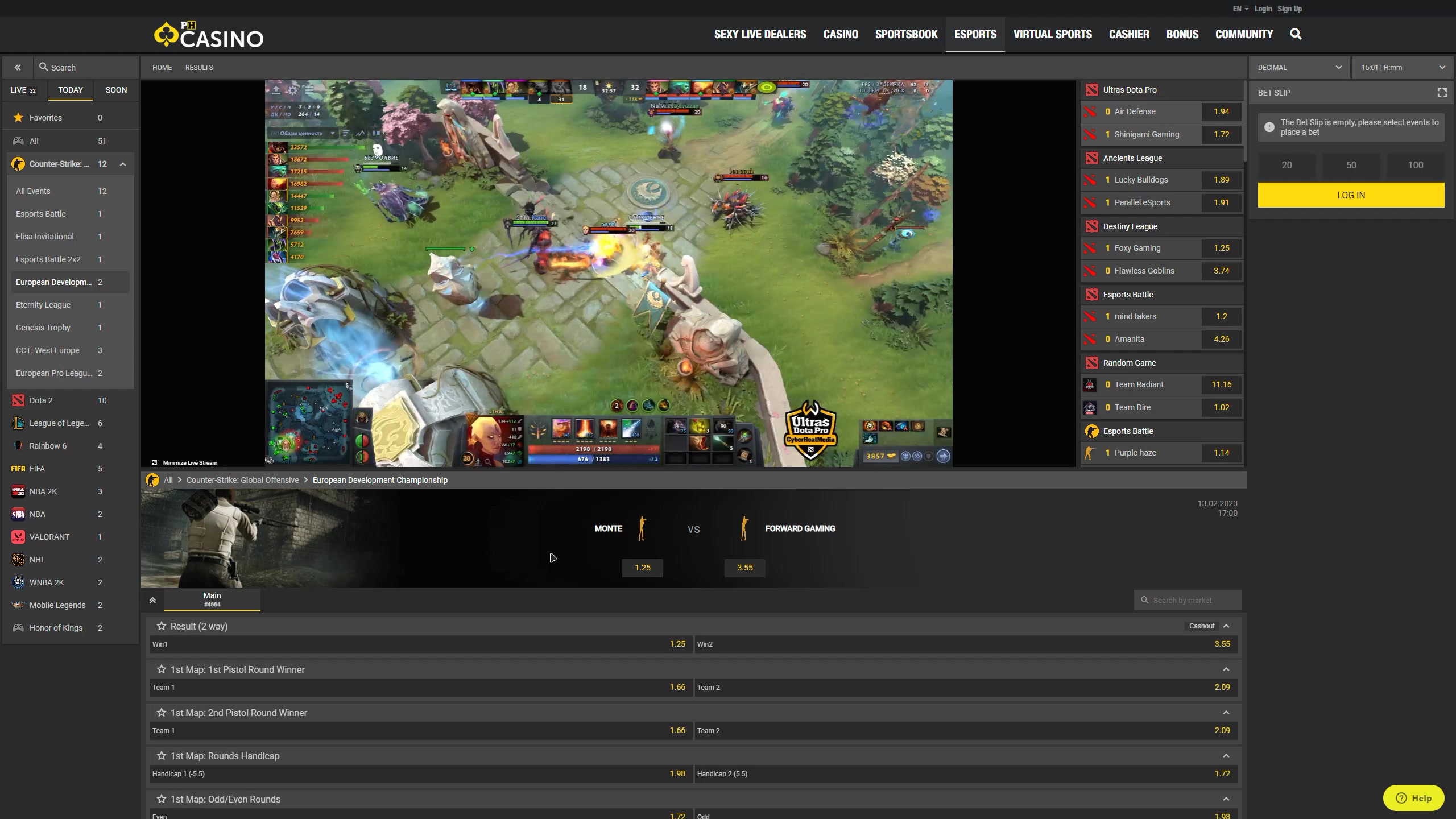Open the VIRTUAL SPORTS menu
The width and height of the screenshot is (1456, 819).
1052,34
